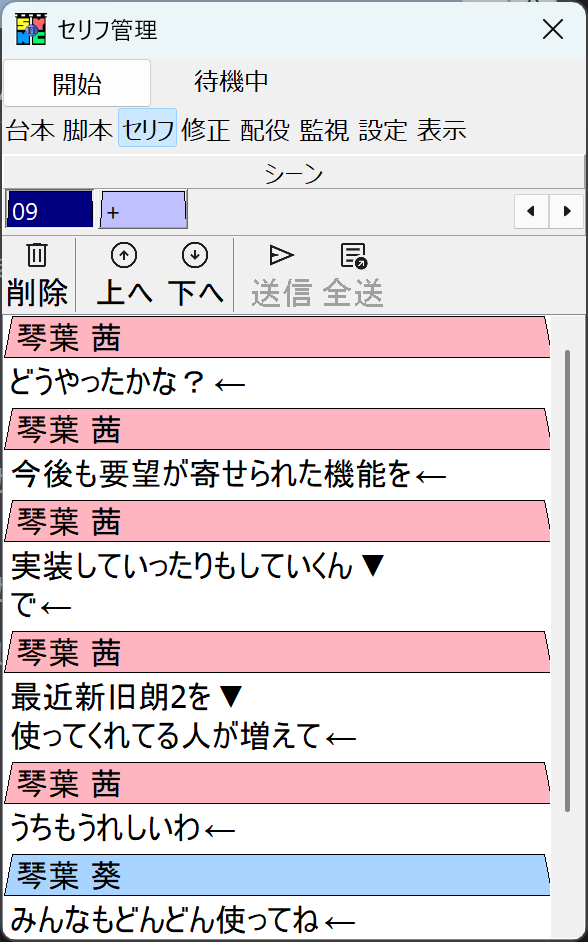The image size is (588, 942).
Task: Open the 監視 menu
Action: (324, 130)
